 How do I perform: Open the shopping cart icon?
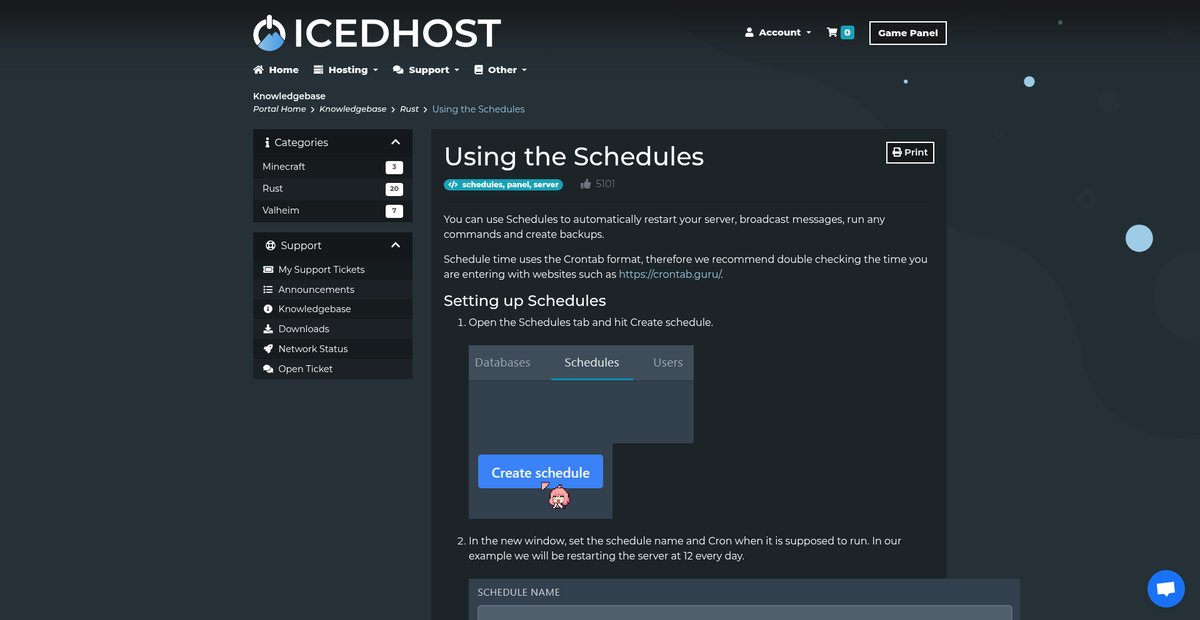pyautogui.click(x=832, y=32)
